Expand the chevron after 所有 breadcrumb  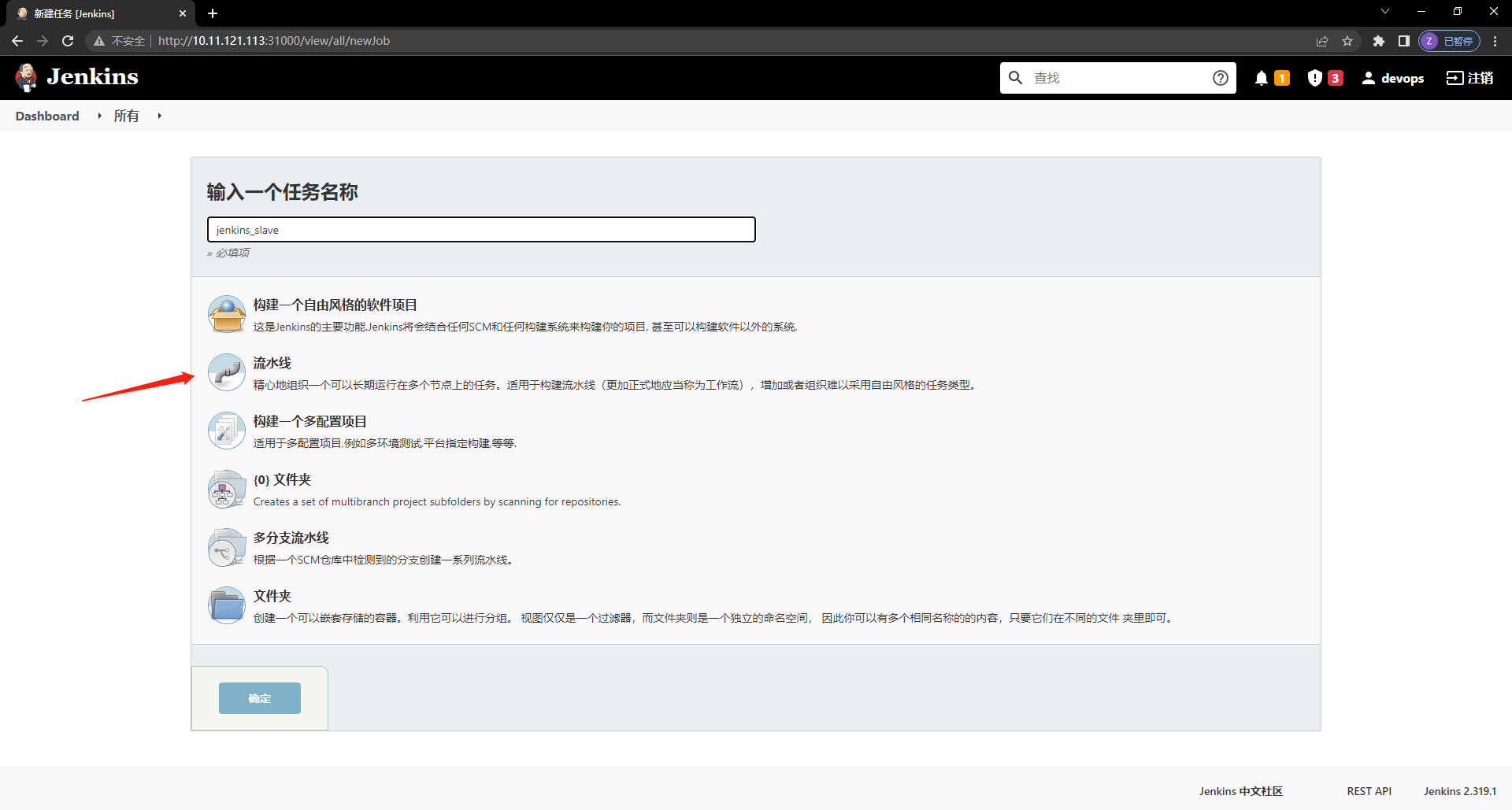(x=159, y=115)
